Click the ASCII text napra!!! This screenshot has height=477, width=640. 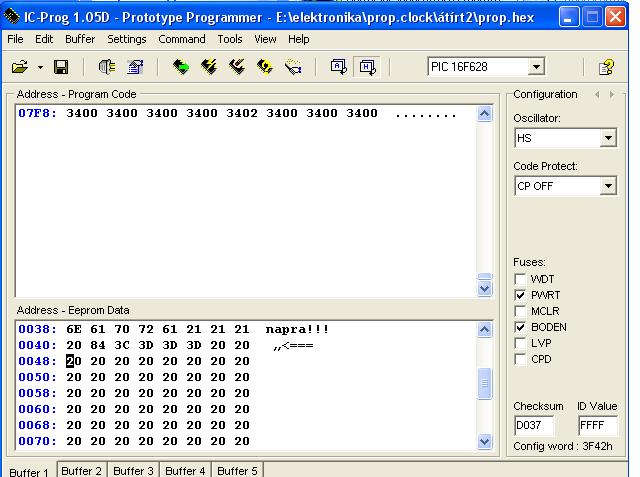coord(297,329)
